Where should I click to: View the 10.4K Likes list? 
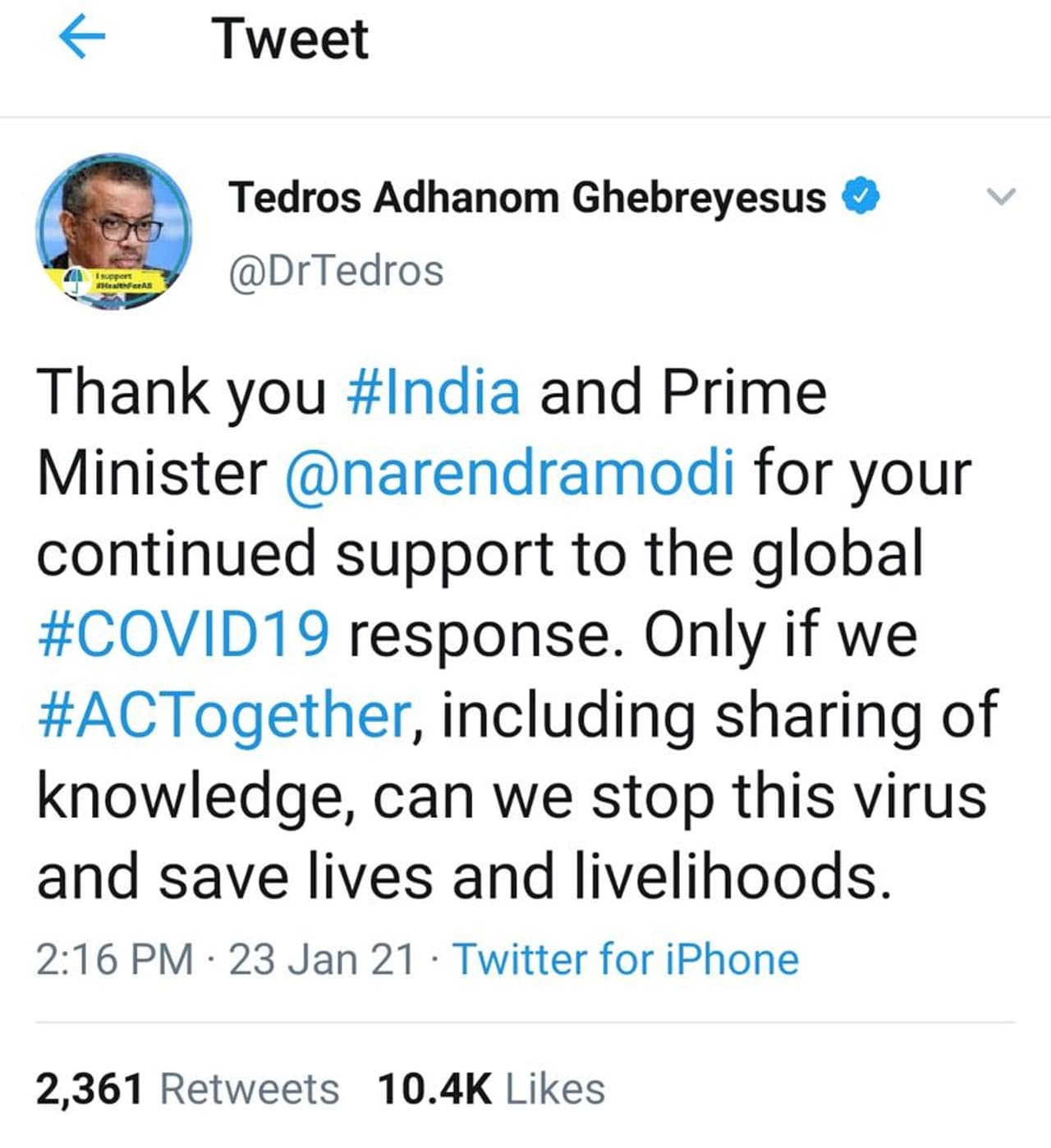(491, 1089)
